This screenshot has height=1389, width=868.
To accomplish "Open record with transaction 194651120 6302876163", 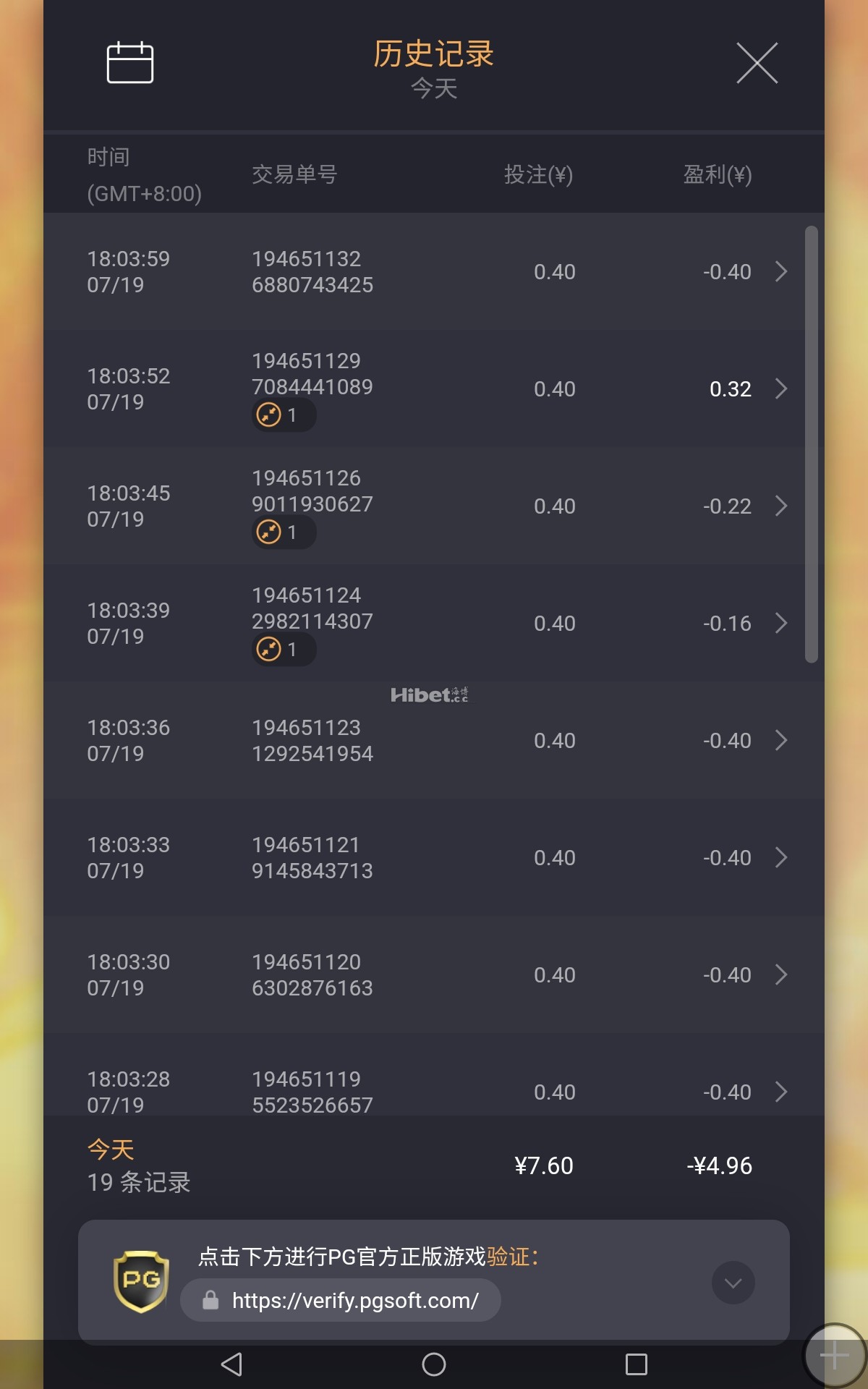I will [312, 974].
